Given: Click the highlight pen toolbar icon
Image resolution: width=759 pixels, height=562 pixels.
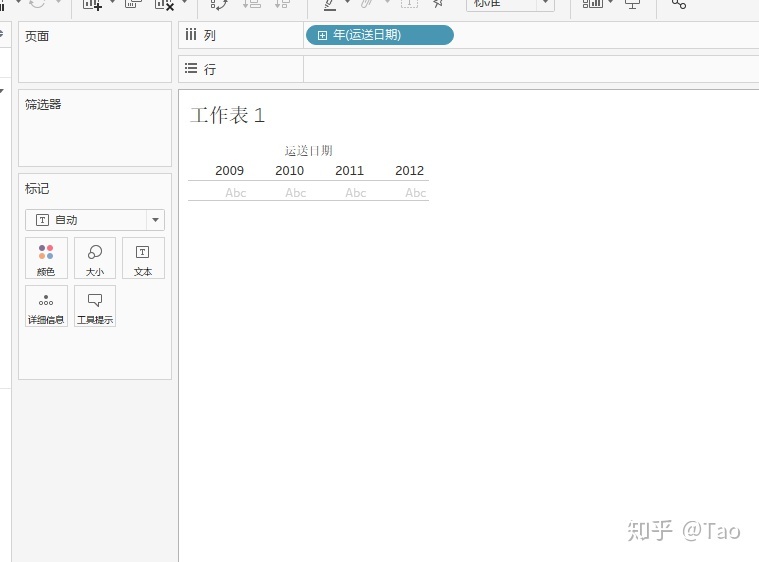Looking at the screenshot, I should point(330,4).
